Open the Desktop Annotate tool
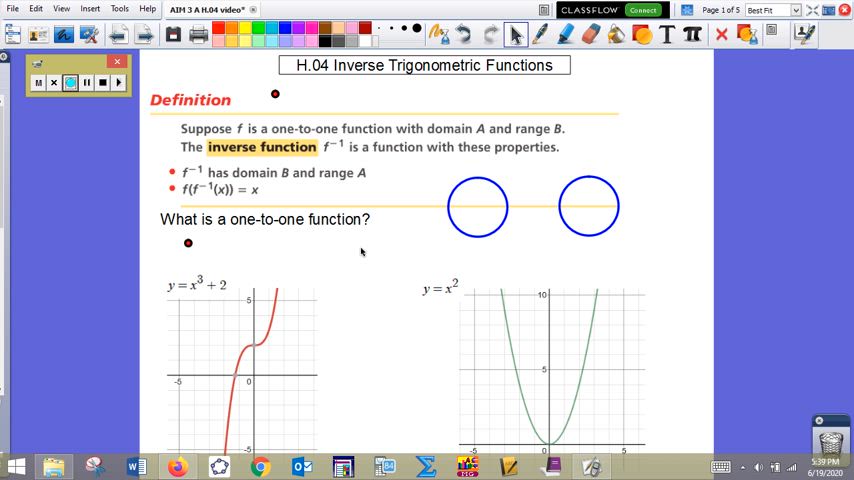The height and width of the screenshot is (480, 854). (63, 34)
